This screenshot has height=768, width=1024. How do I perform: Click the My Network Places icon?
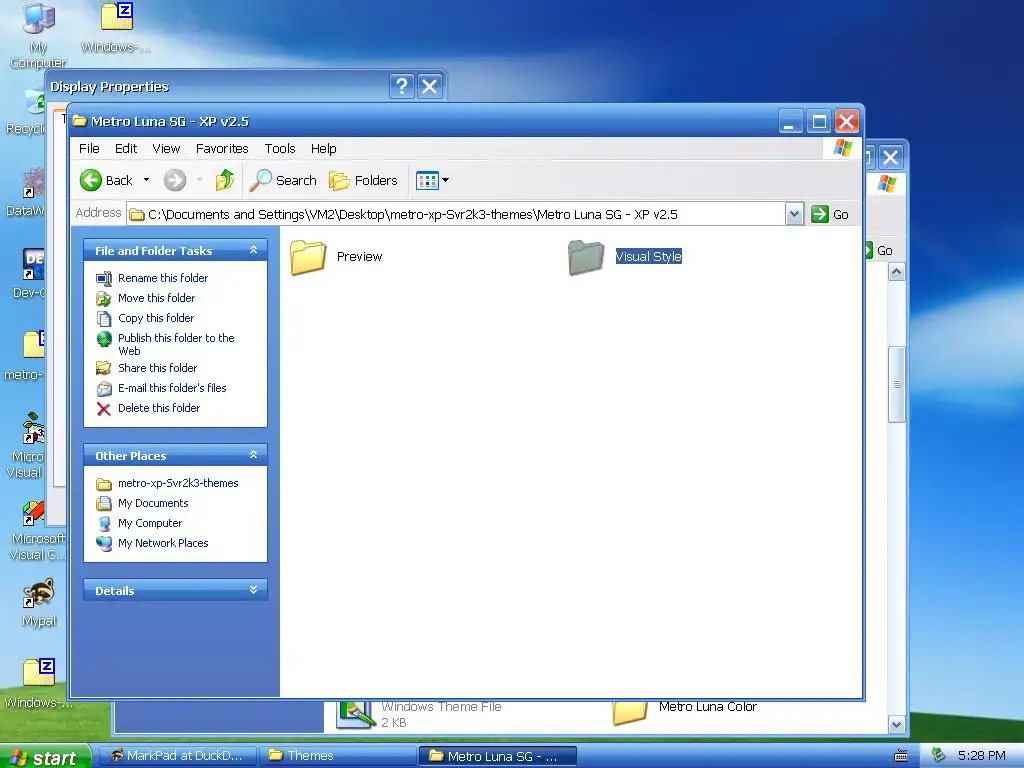(x=104, y=543)
